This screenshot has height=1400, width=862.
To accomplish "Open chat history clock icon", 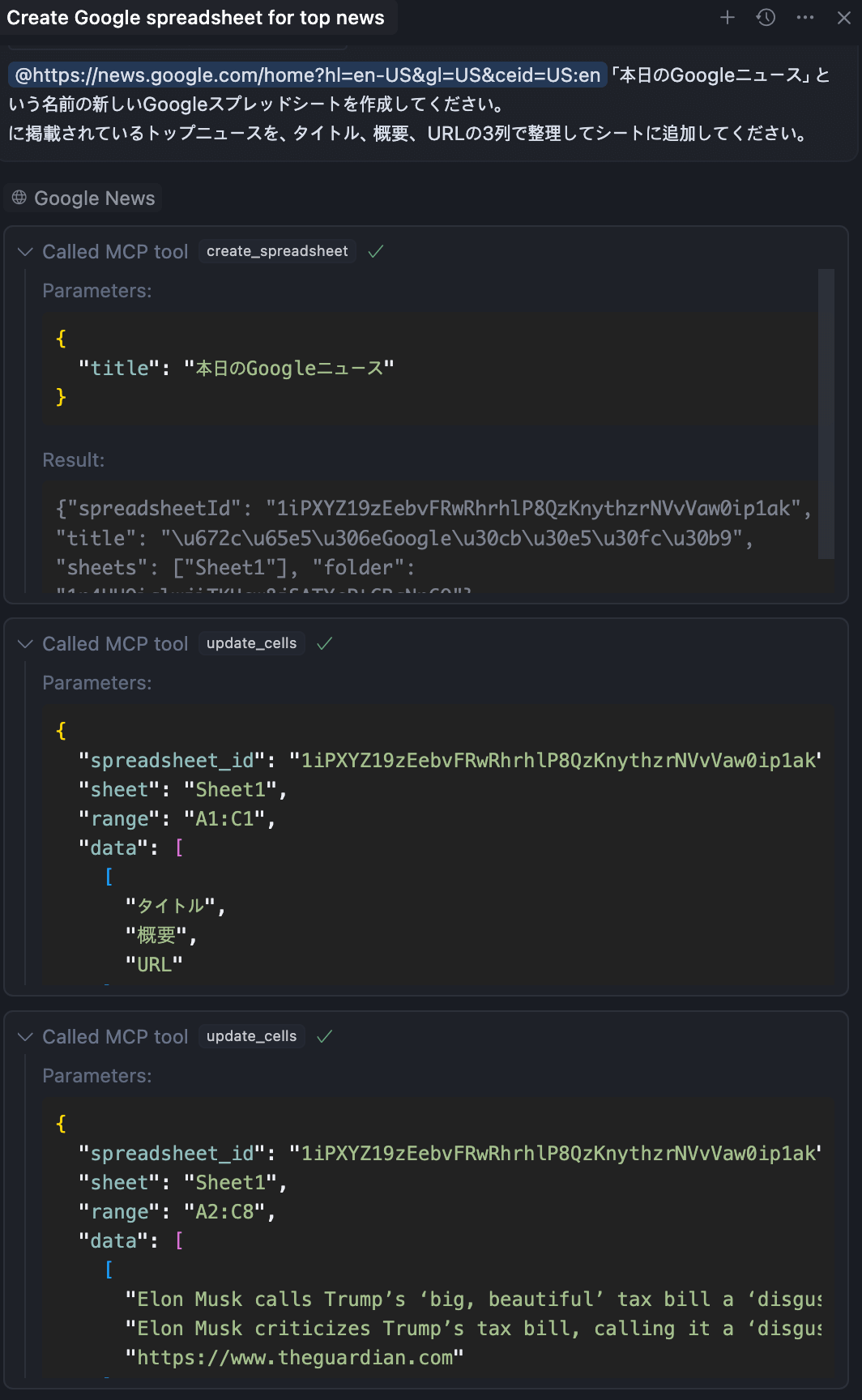I will (x=766, y=18).
